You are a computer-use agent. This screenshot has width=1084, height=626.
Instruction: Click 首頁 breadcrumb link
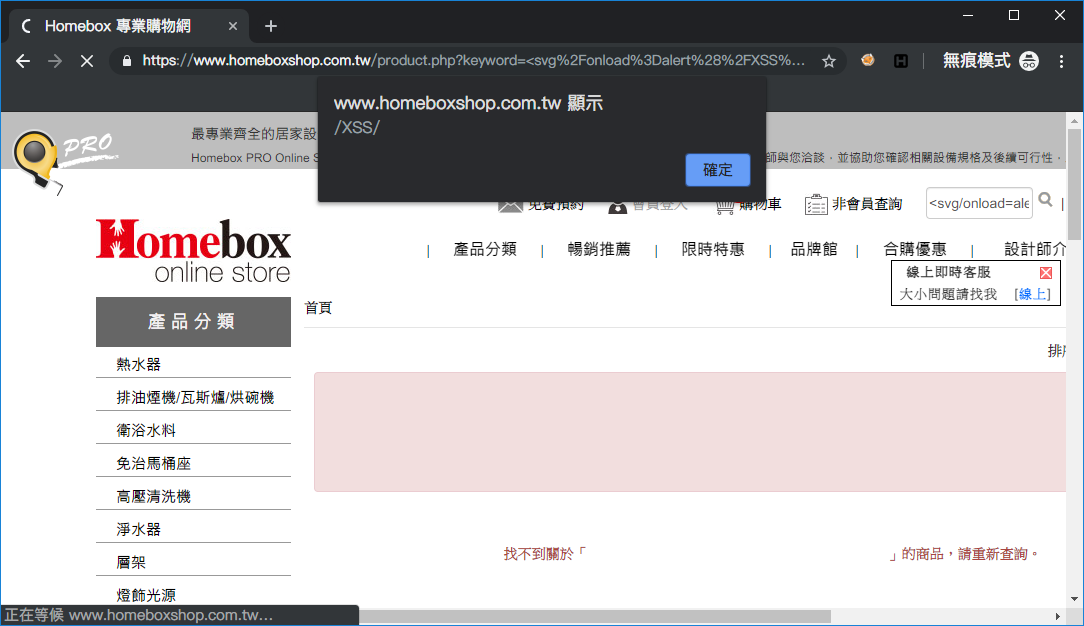[319, 307]
